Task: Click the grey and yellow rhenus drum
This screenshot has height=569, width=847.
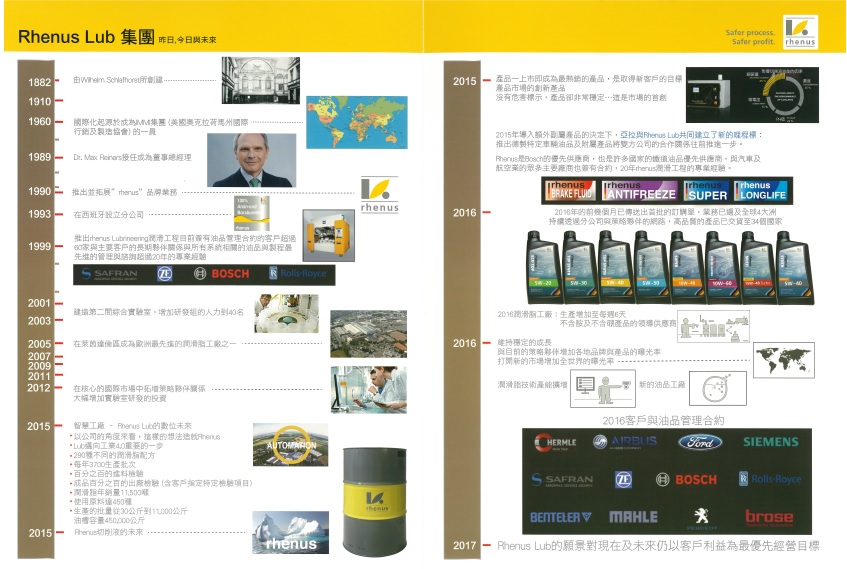Action: click(375, 502)
